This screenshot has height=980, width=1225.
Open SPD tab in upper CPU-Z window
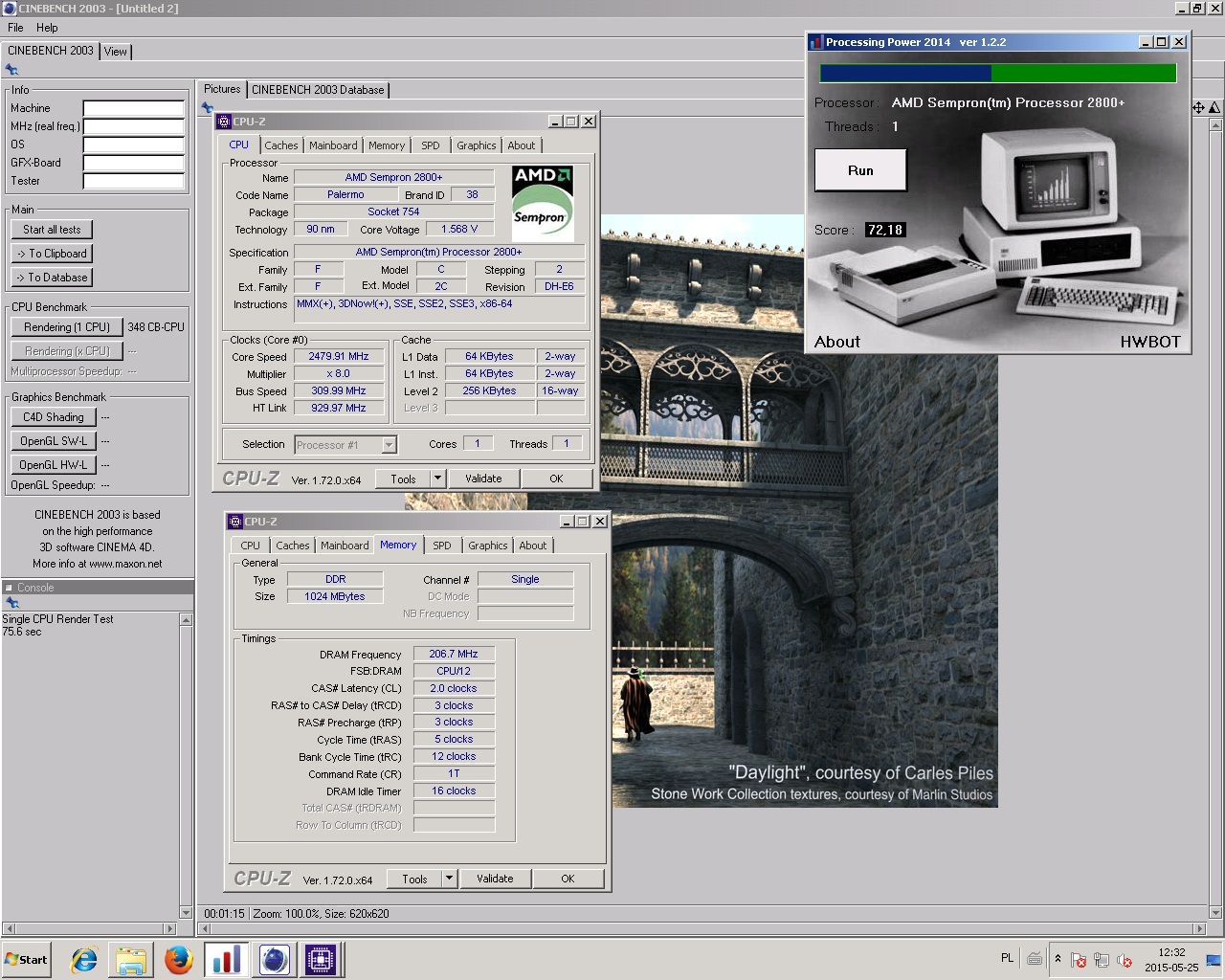tap(431, 145)
